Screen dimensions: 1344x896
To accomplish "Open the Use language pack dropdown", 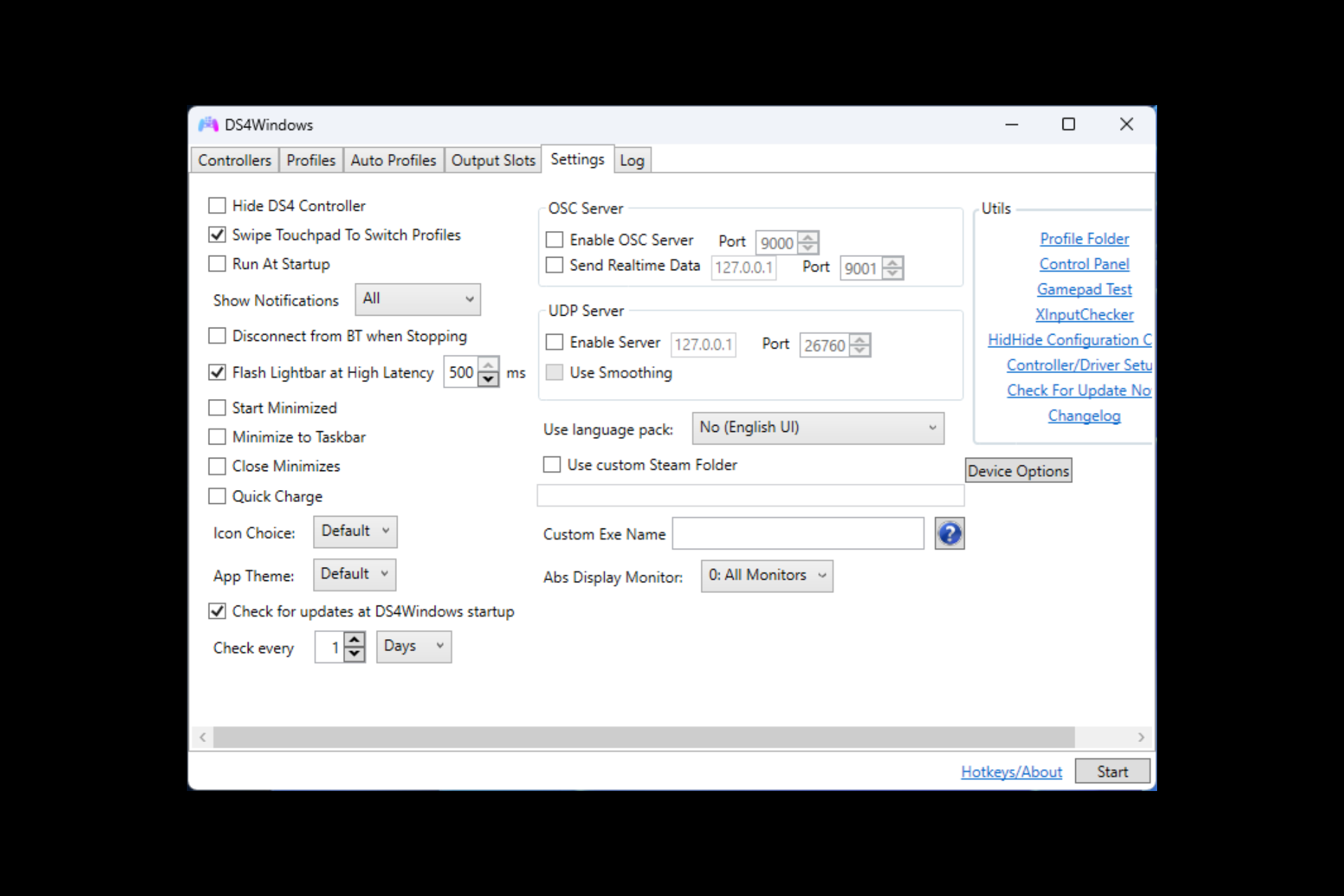I will [x=818, y=428].
